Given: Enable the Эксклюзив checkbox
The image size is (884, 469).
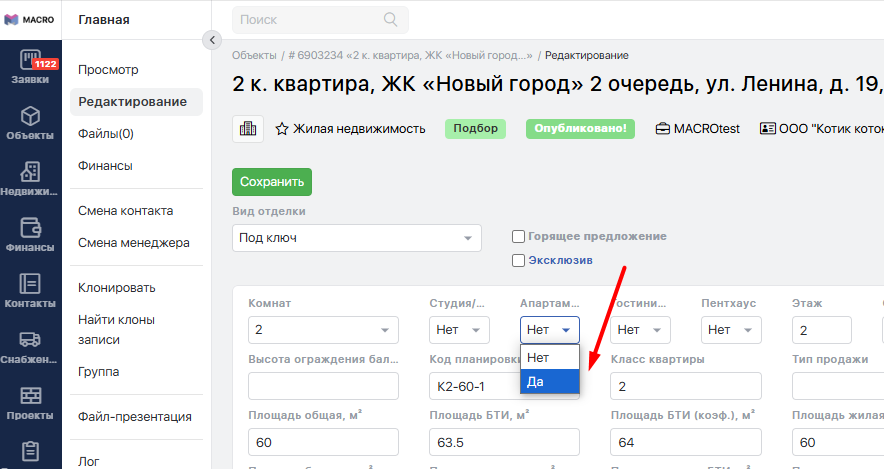Looking at the screenshot, I should pos(518,261).
